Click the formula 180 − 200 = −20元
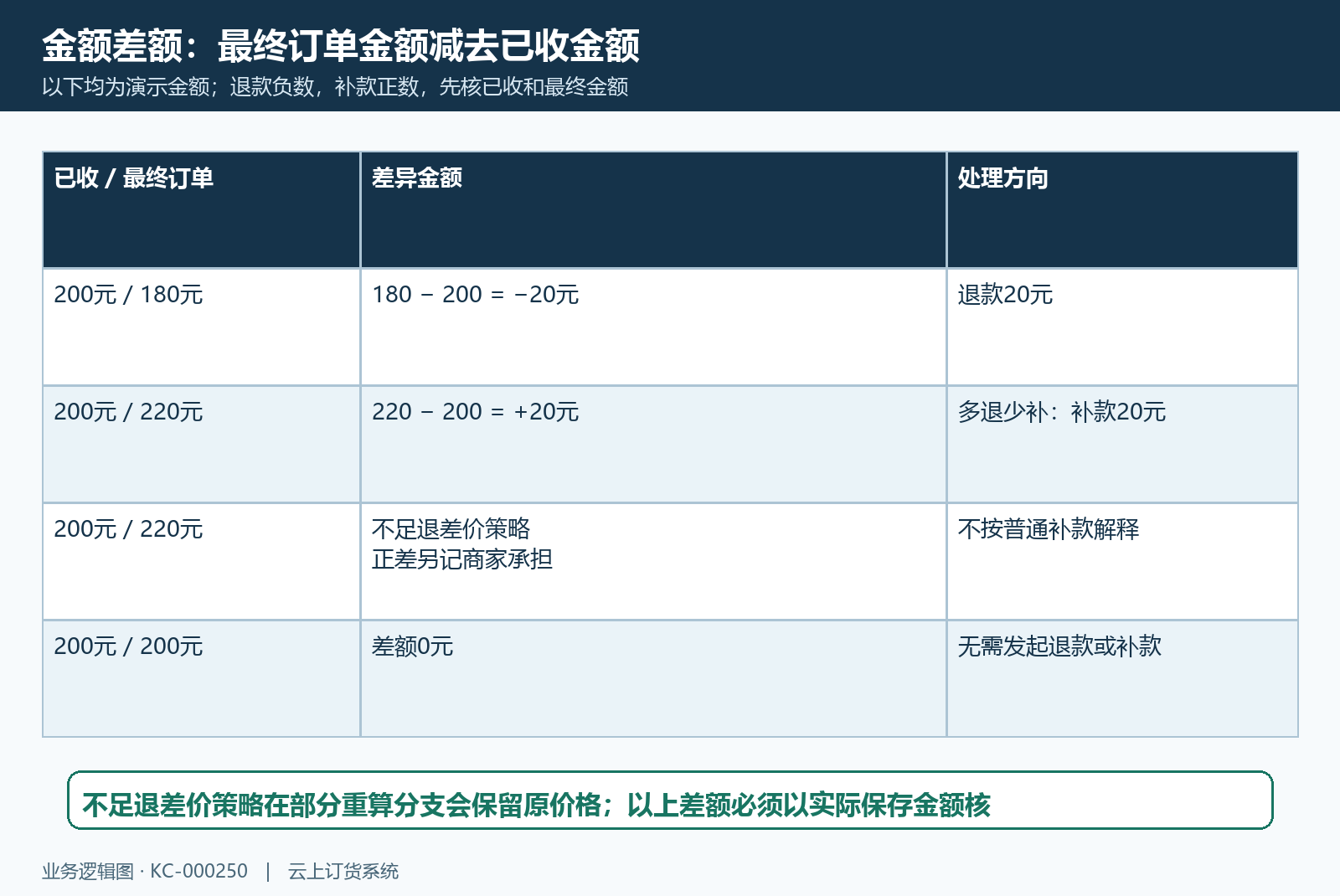 click(476, 295)
